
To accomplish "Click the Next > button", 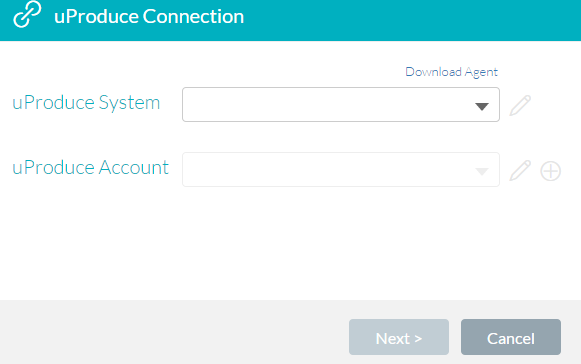I will pos(399,337).
